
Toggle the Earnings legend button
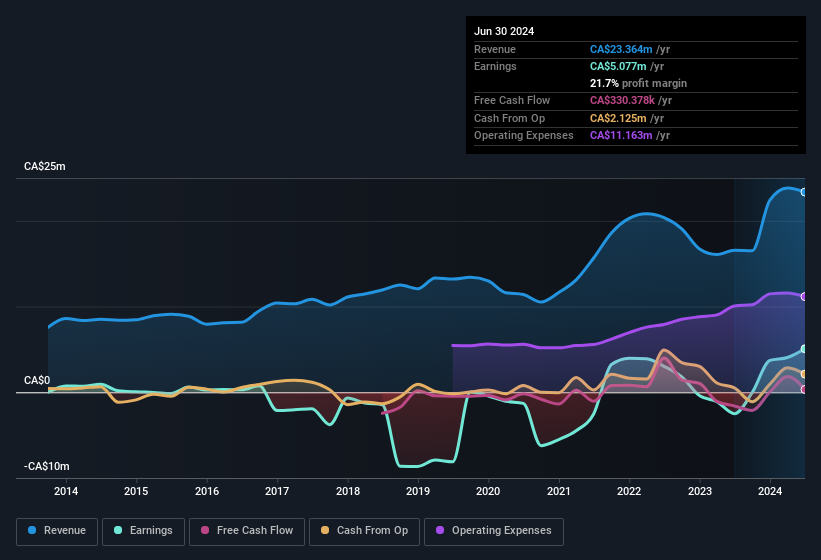point(143,531)
